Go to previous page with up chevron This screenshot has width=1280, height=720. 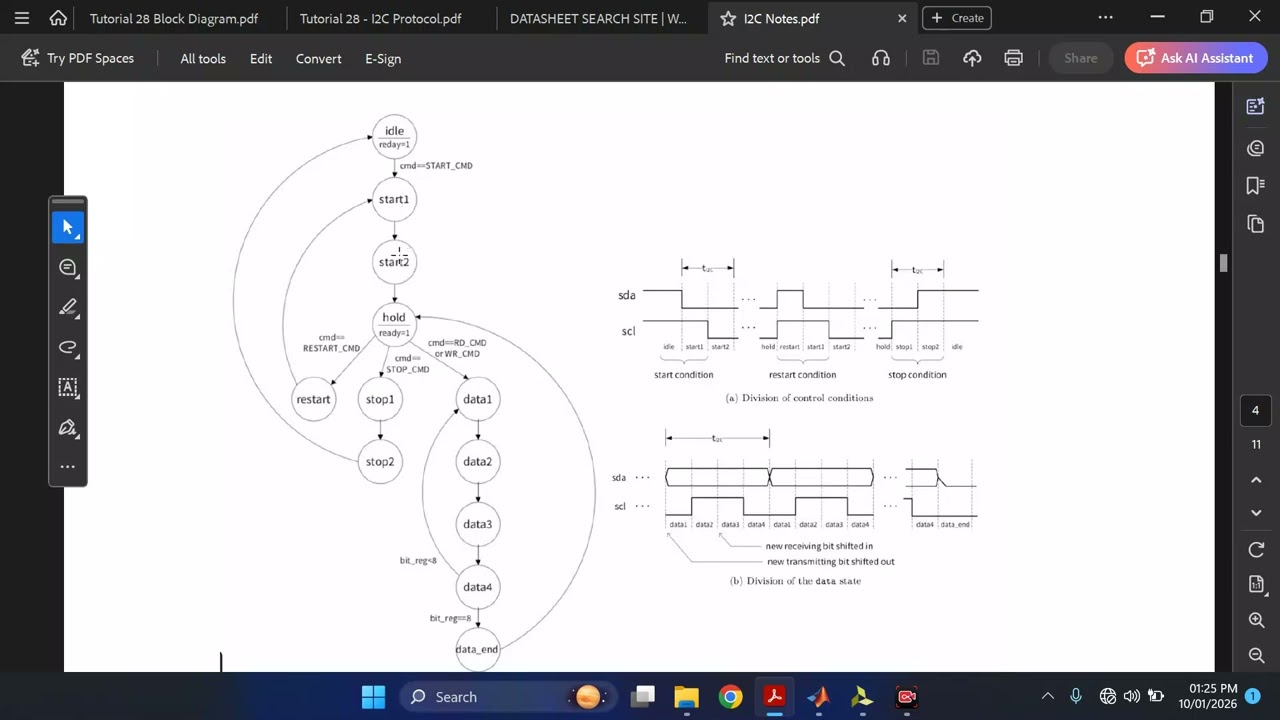coord(1256,480)
